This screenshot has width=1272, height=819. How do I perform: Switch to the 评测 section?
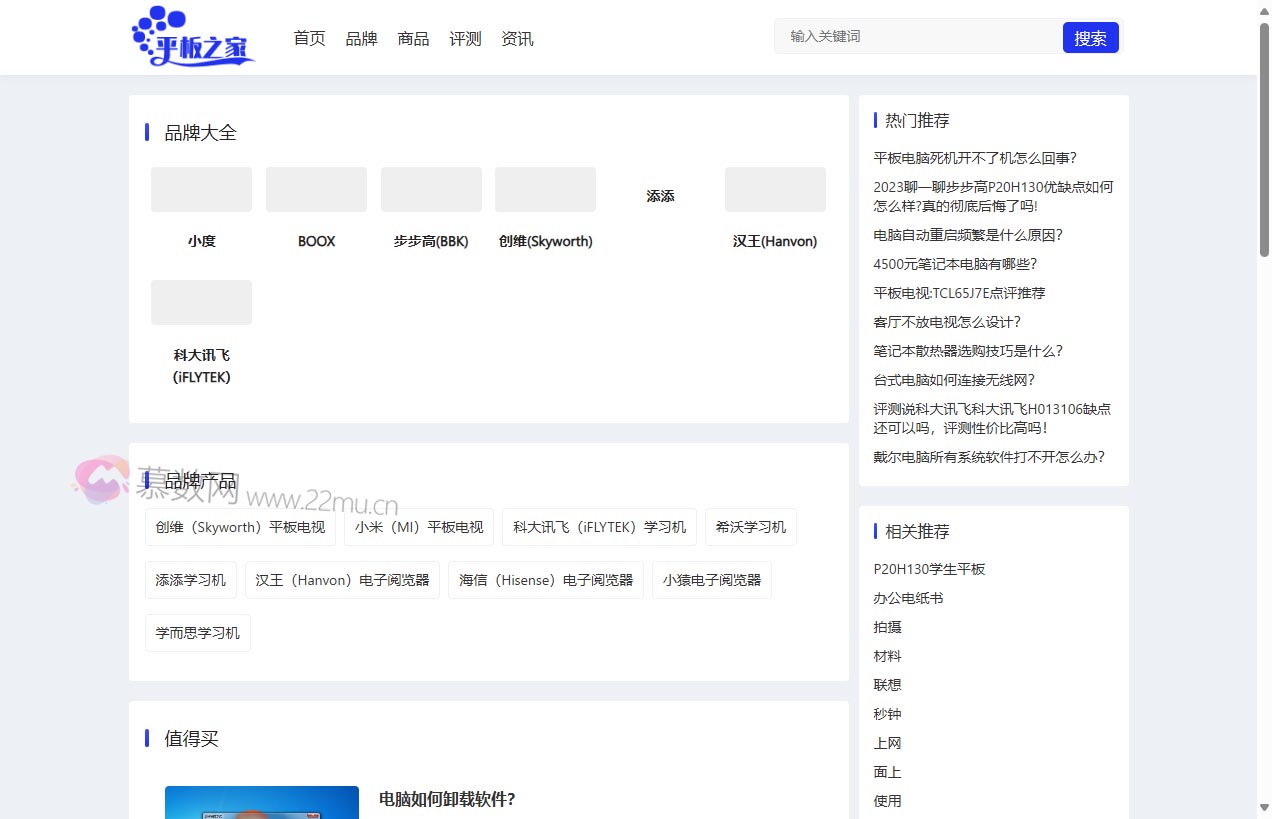(x=465, y=38)
